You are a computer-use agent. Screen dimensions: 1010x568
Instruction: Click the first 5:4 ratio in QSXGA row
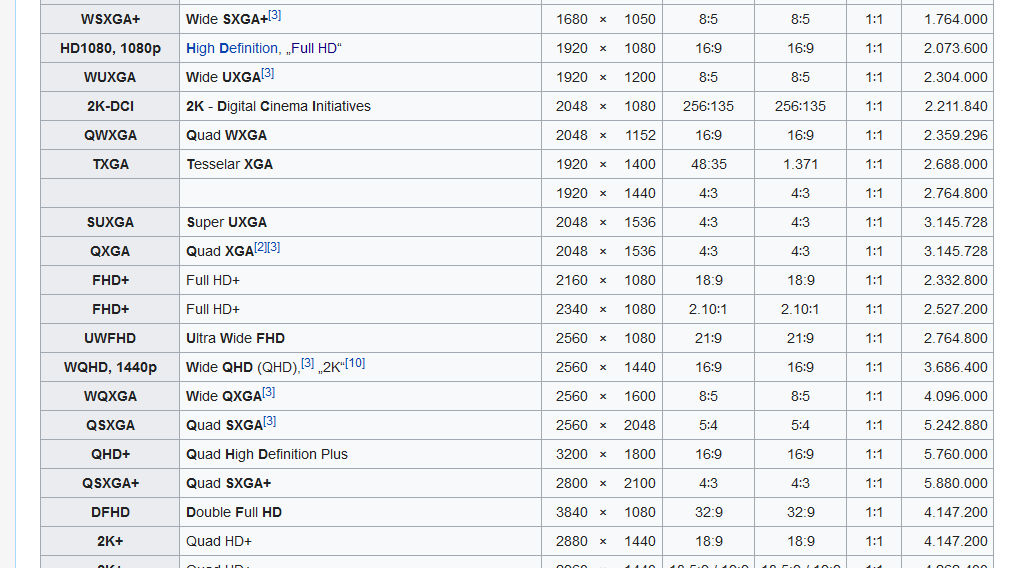[x=709, y=425]
